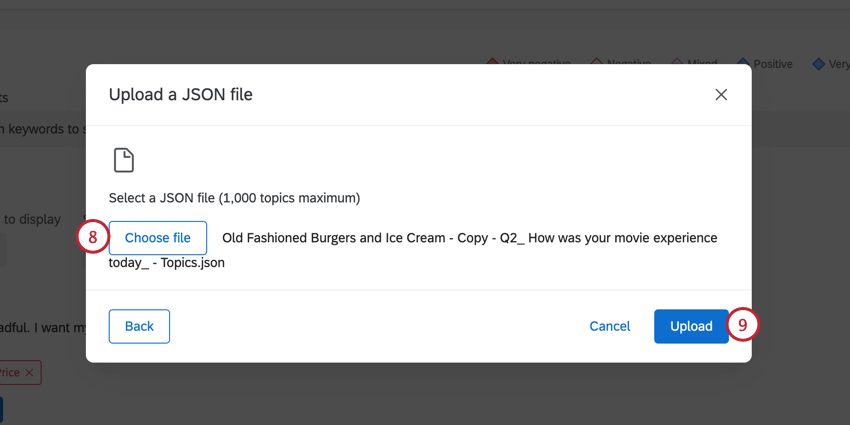Close the Upload a JSON file dialog
This screenshot has width=850, height=425.
(x=721, y=95)
